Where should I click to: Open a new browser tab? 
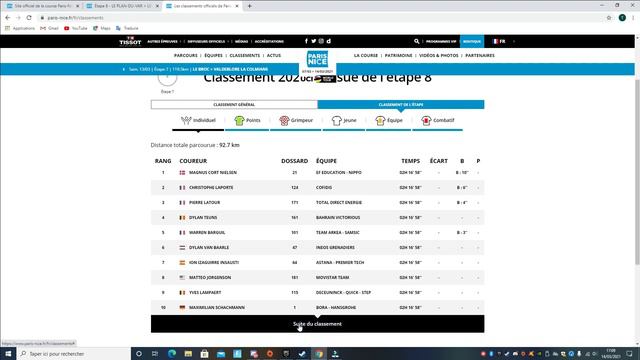click(x=249, y=6)
